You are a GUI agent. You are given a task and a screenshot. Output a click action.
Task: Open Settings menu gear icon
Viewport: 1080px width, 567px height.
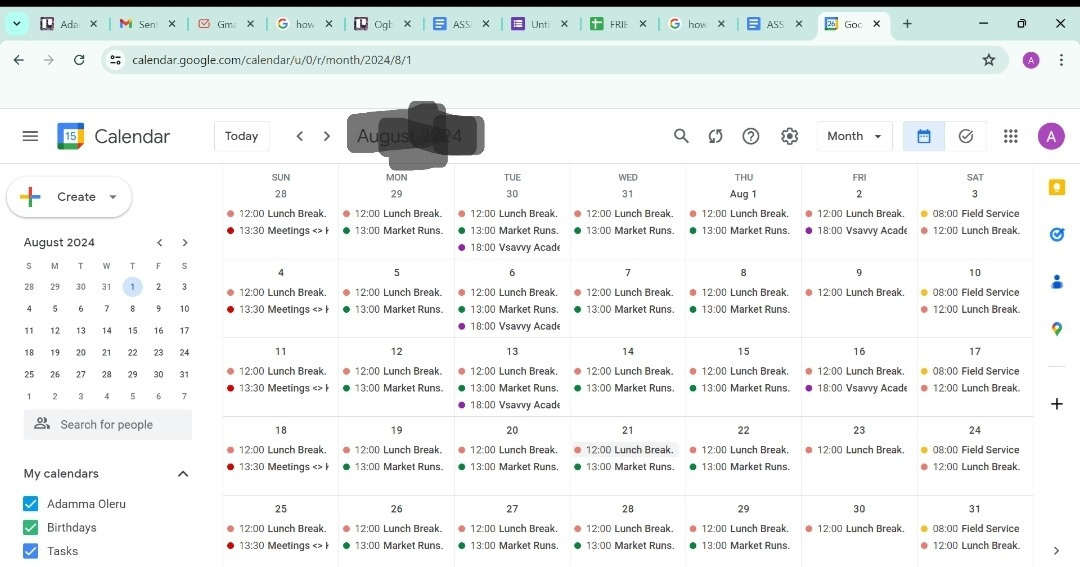(x=789, y=136)
